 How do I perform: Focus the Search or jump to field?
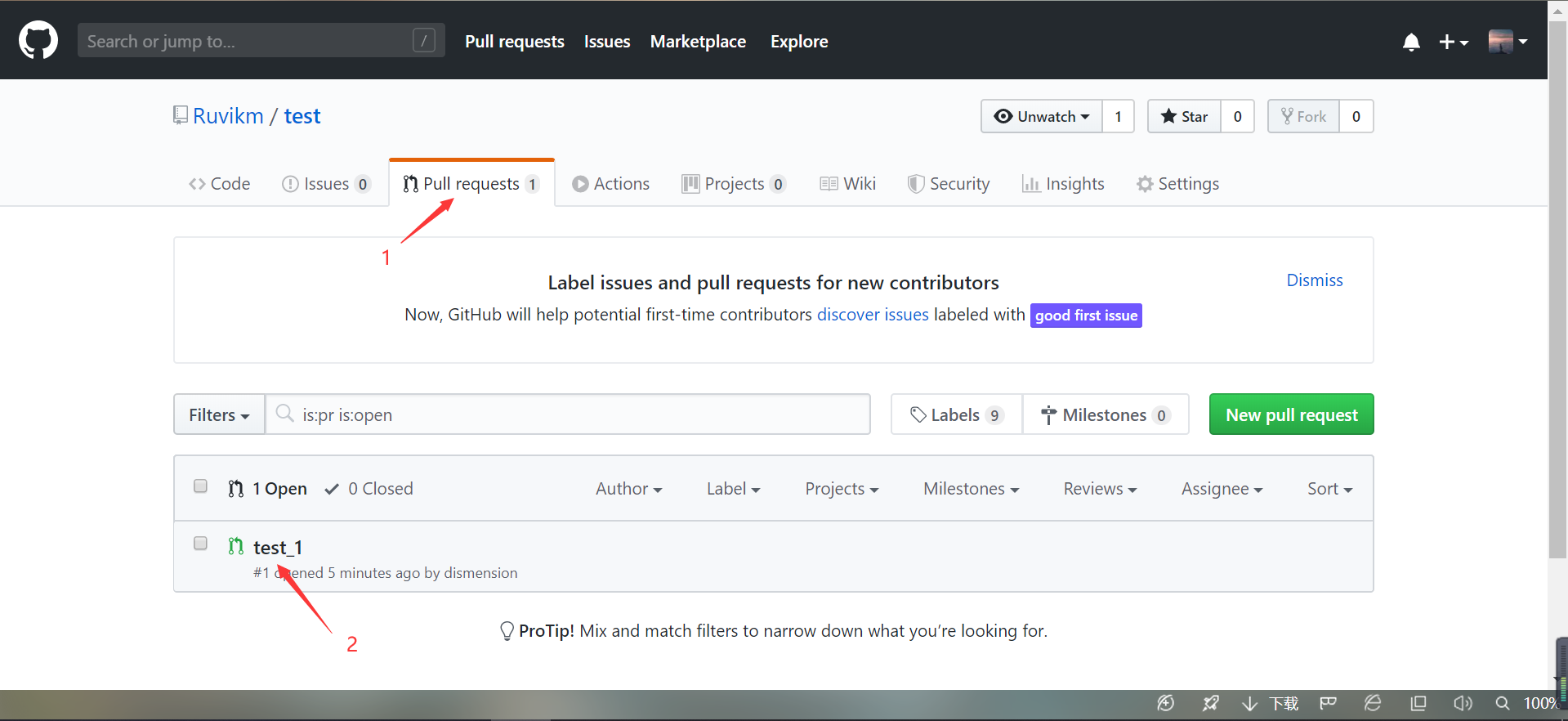point(261,41)
